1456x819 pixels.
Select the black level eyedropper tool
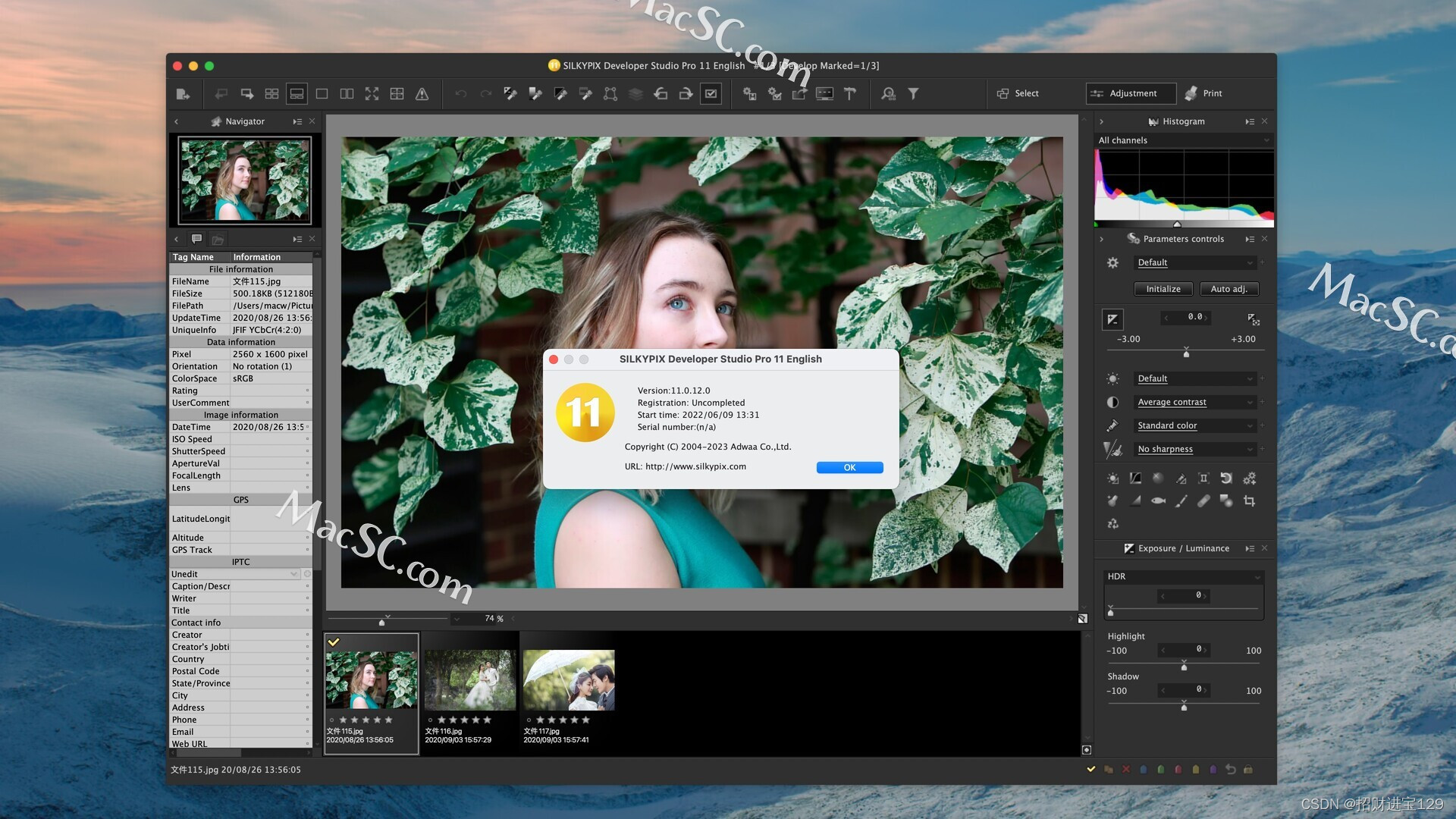point(560,94)
